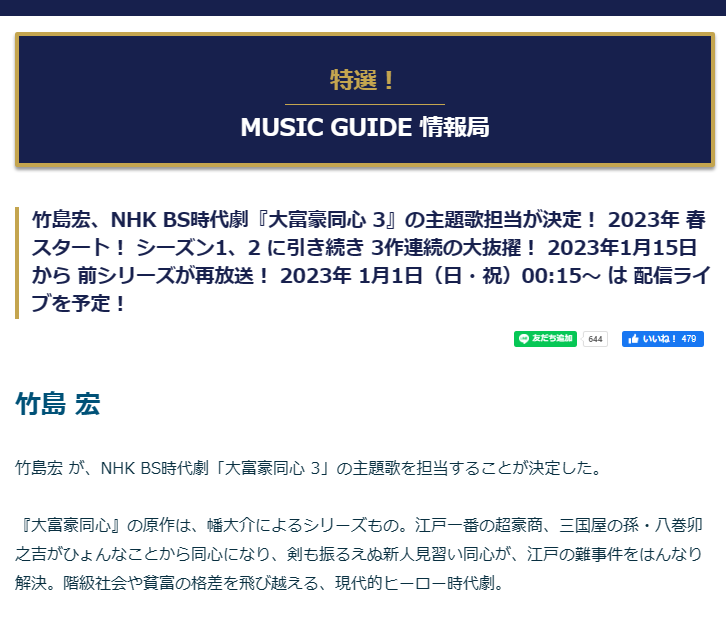The width and height of the screenshot is (726, 630).
Task: Click the headline's last line ブを予定！
Action: 78,304
